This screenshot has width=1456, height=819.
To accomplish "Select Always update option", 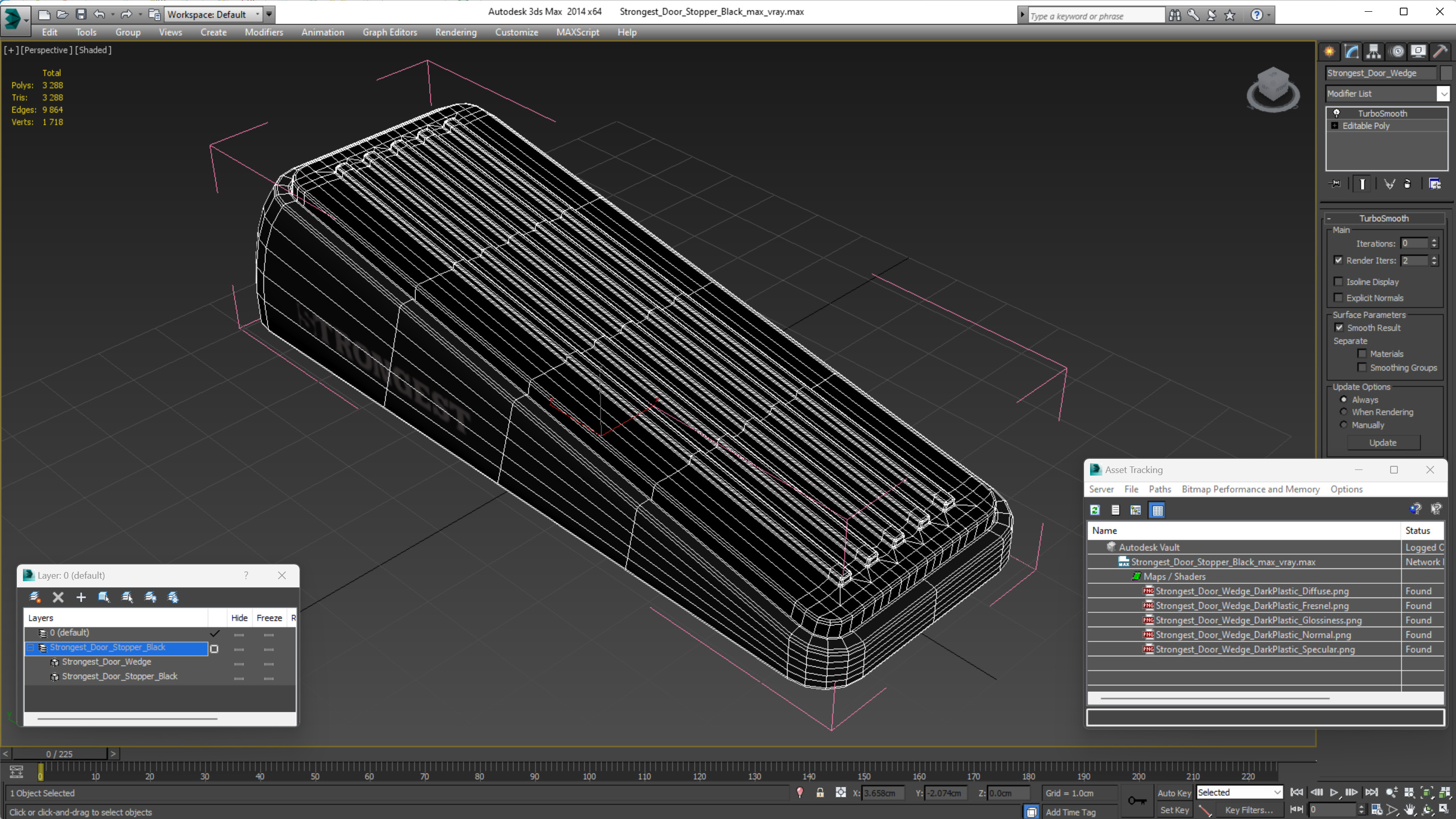I will [x=1344, y=400].
